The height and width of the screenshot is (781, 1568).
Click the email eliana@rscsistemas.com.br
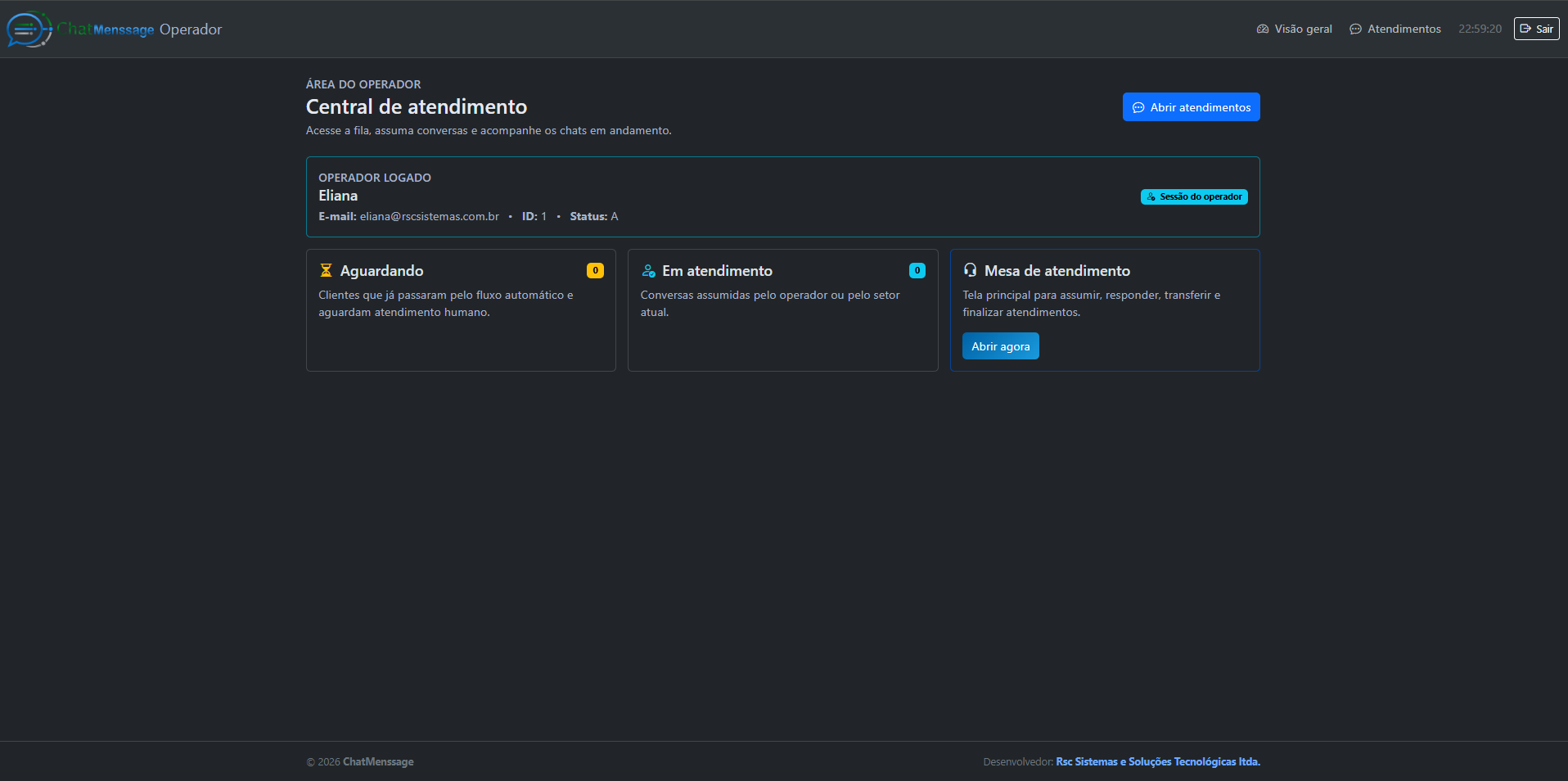(430, 216)
